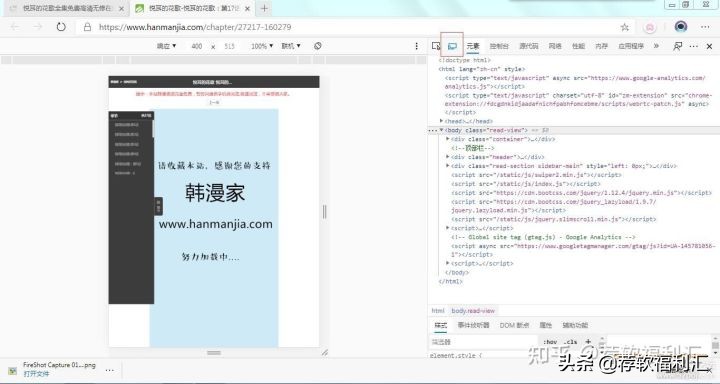The image size is (720, 384).
Task: Click the viewport bottom-edge resize handle
Action: (x=214, y=353)
